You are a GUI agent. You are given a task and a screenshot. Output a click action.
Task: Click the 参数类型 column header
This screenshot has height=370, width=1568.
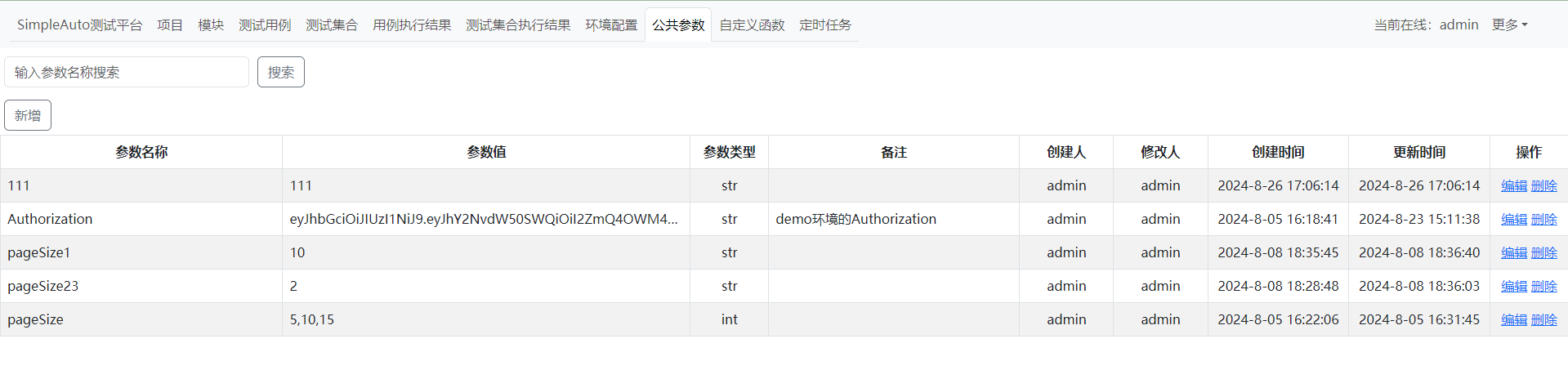pos(729,152)
